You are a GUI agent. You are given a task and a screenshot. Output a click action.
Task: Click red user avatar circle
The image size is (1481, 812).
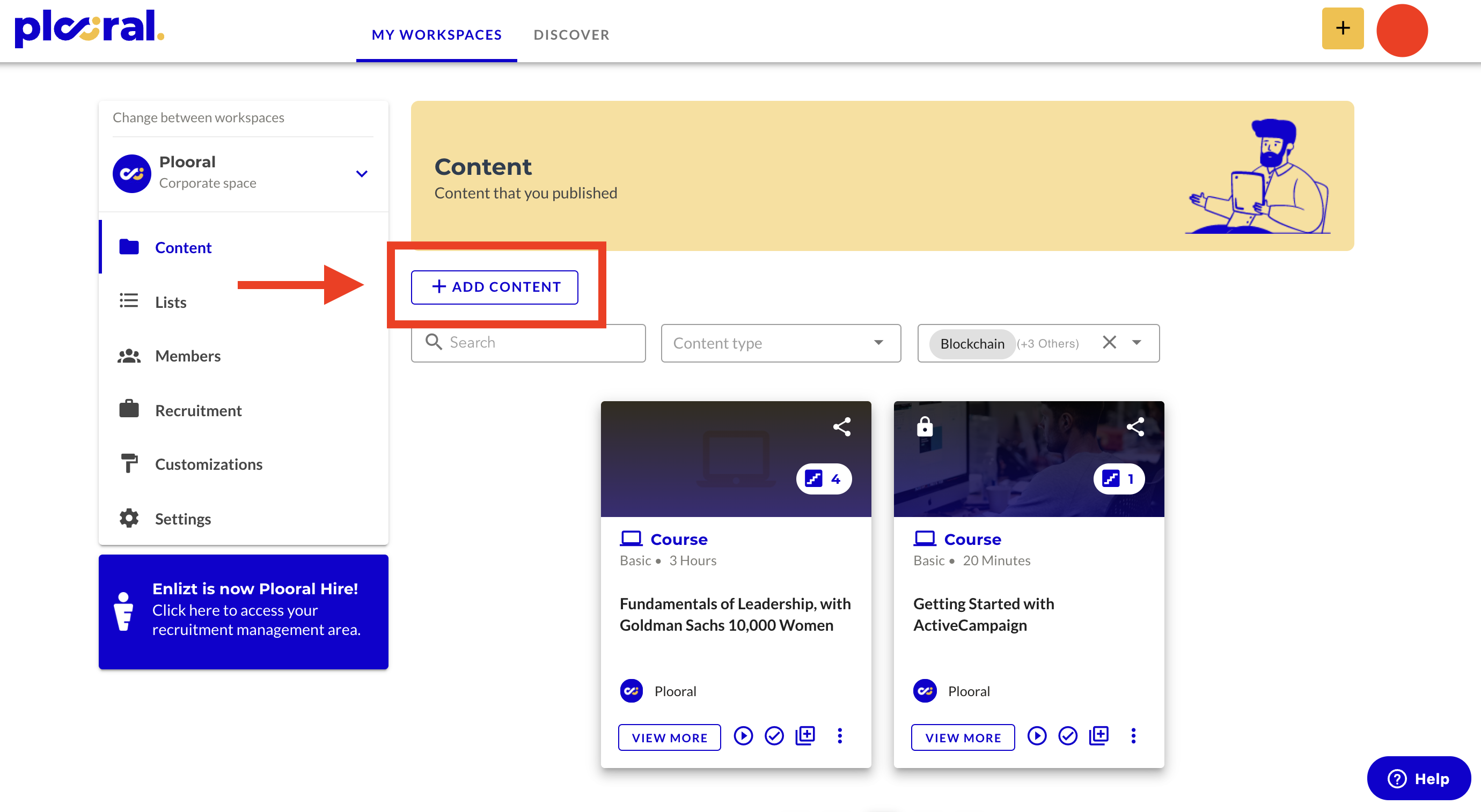[1402, 30]
